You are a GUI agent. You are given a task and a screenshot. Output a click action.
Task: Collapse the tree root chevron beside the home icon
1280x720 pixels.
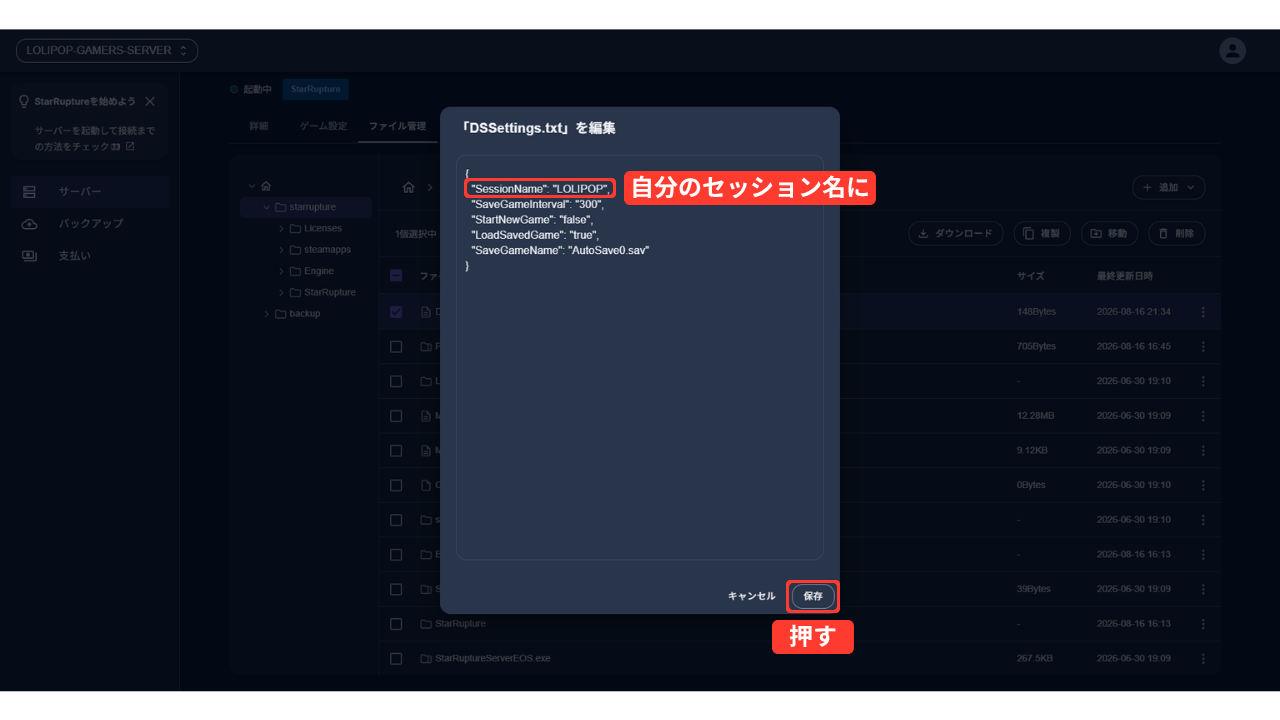252,186
